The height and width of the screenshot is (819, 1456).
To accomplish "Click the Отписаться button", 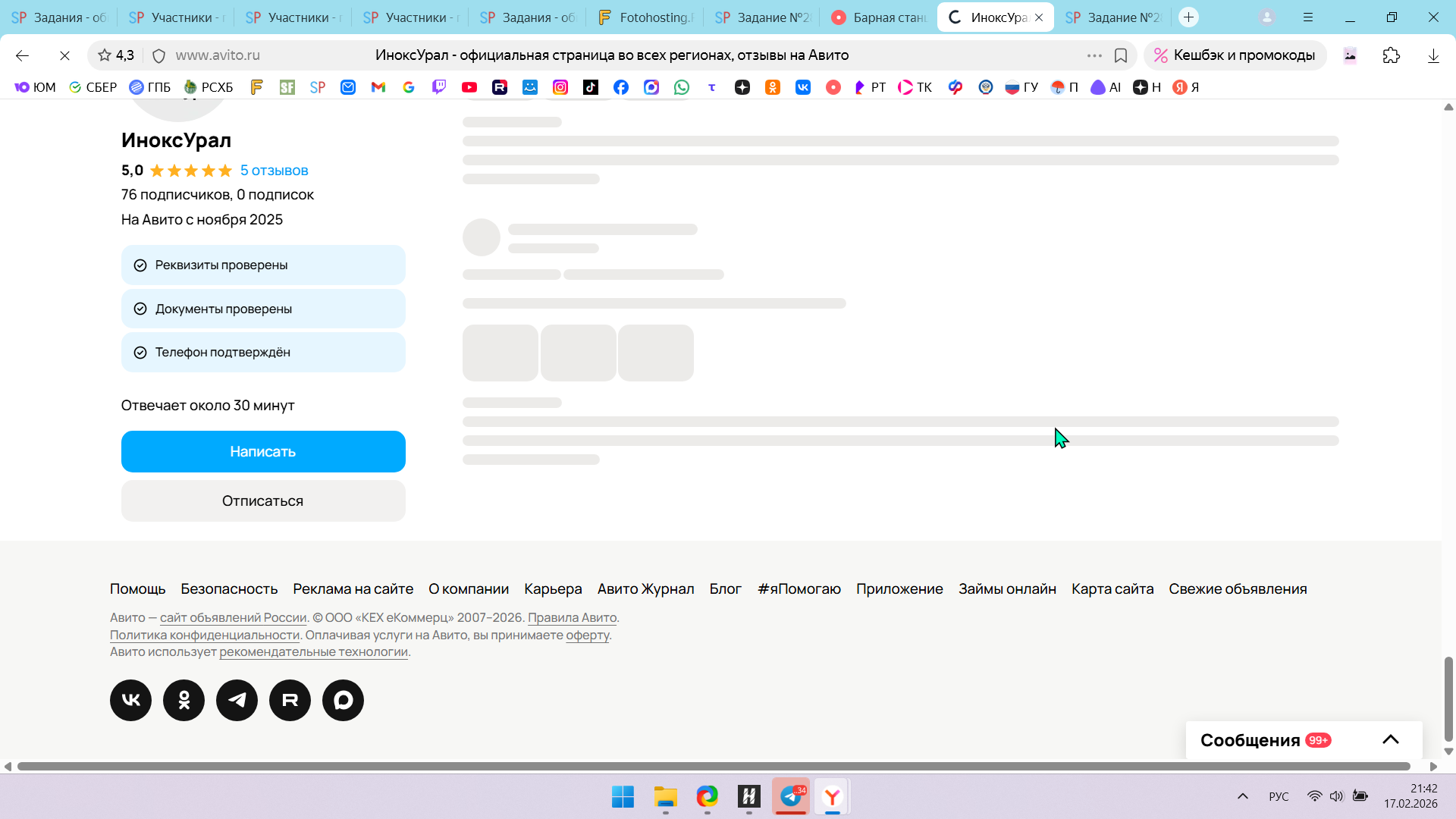I will coord(263,500).
